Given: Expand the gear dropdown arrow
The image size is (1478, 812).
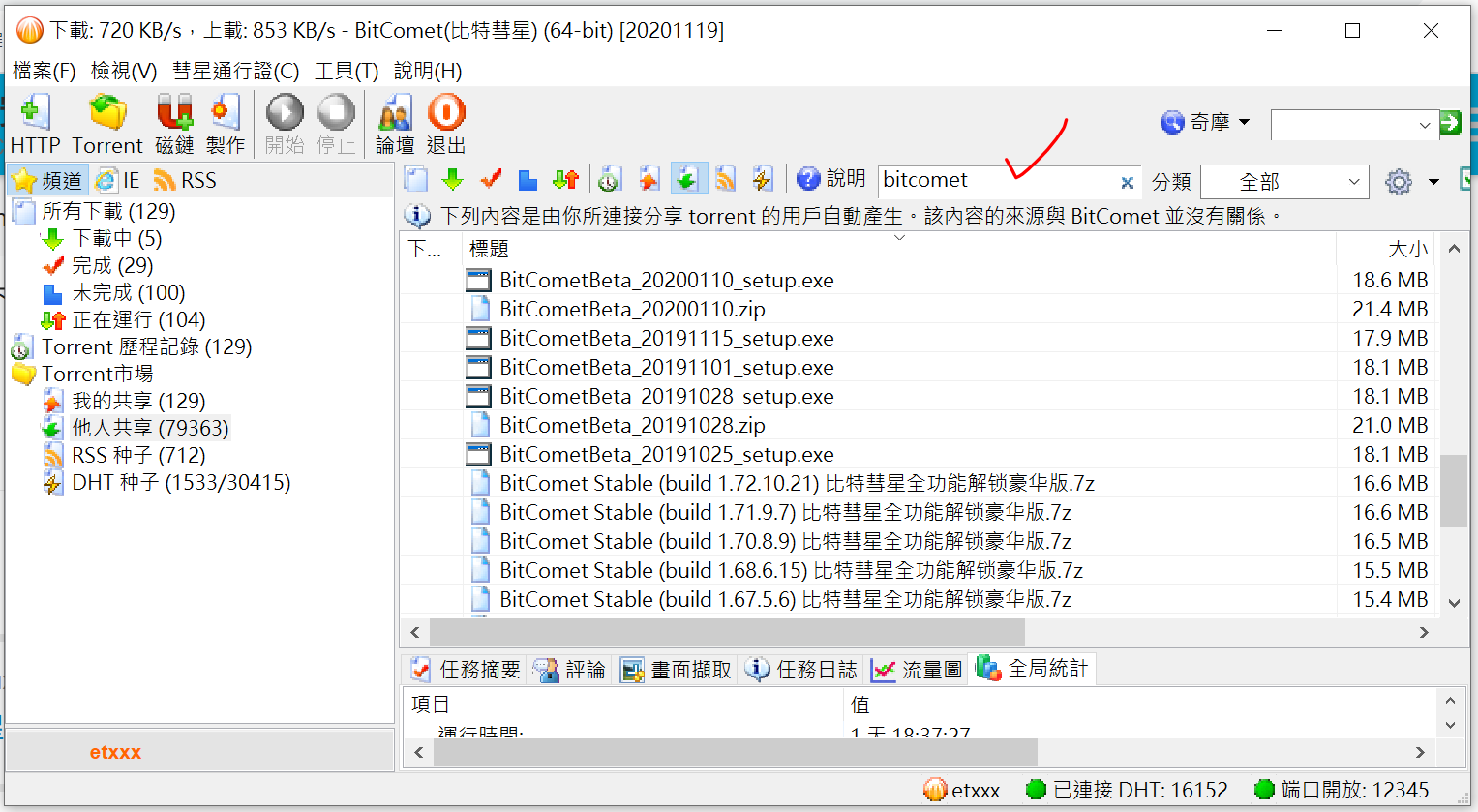Looking at the screenshot, I should [x=1434, y=181].
